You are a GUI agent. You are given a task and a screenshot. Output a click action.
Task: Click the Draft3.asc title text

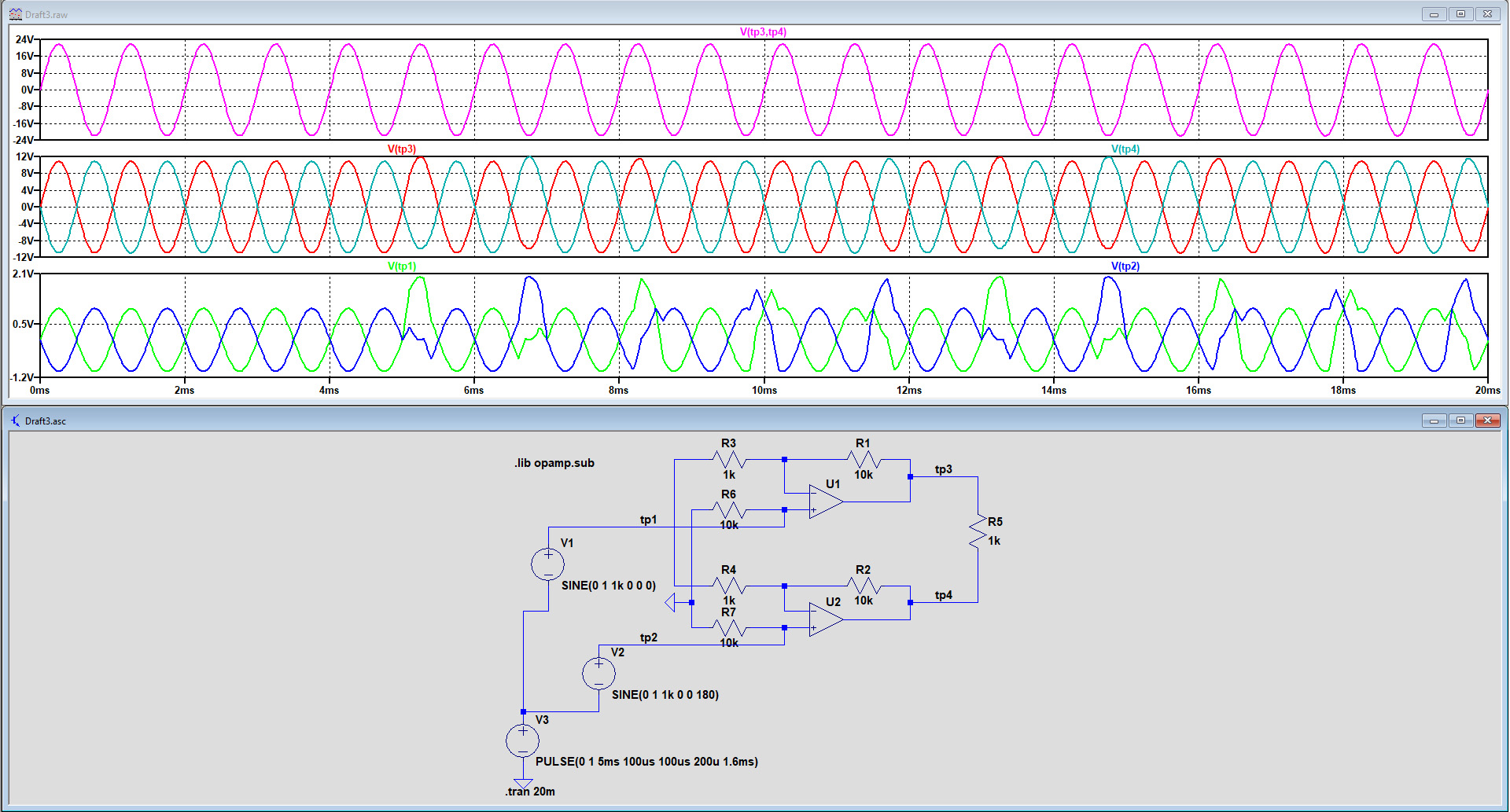tap(46, 421)
